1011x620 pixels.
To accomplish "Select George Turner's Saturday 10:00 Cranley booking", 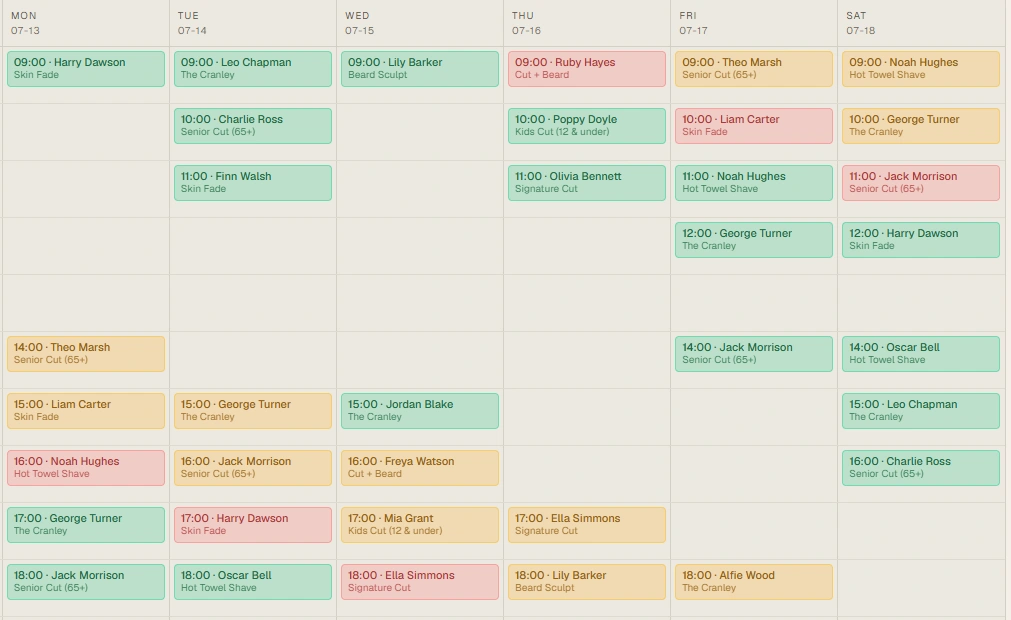I will coord(921,126).
